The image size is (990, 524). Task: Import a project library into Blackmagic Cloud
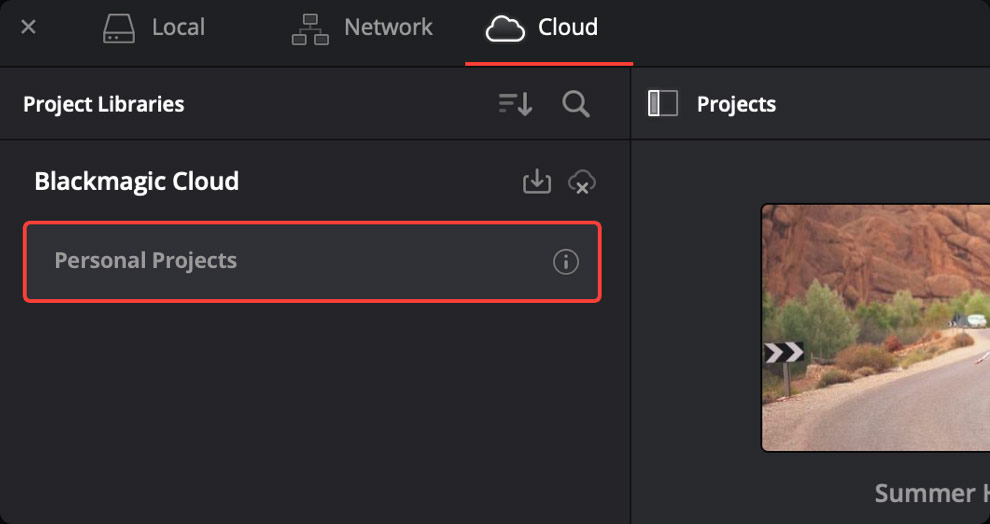point(537,182)
